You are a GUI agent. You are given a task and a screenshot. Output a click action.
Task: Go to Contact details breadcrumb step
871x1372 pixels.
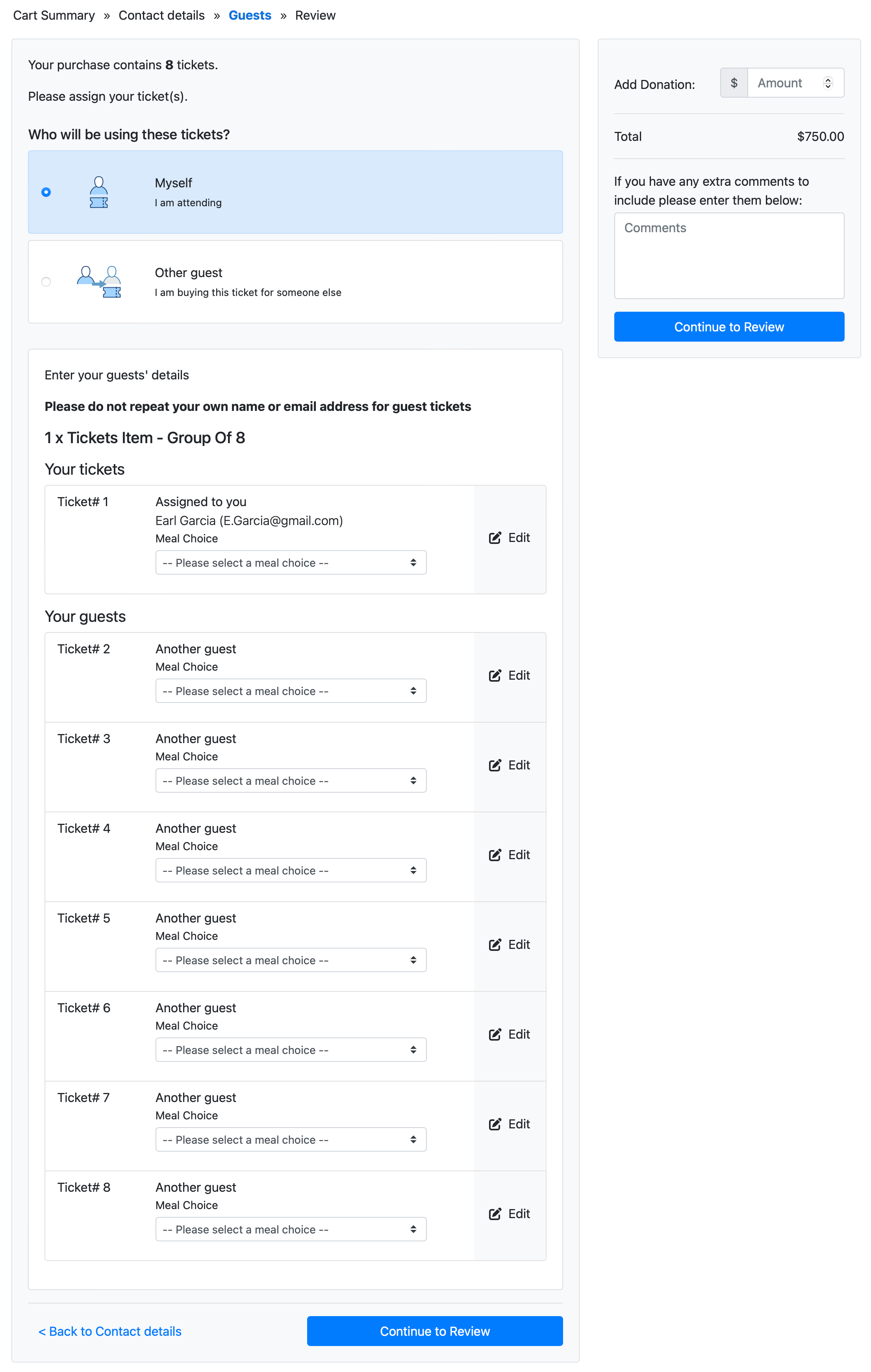tap(161, 15)
